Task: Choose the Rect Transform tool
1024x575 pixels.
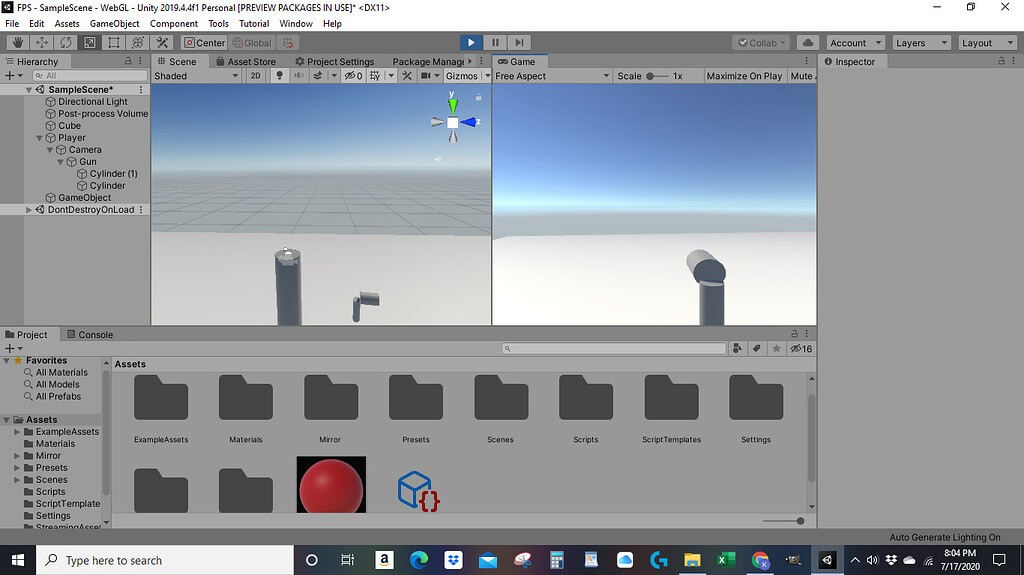Action: (114, 43)
